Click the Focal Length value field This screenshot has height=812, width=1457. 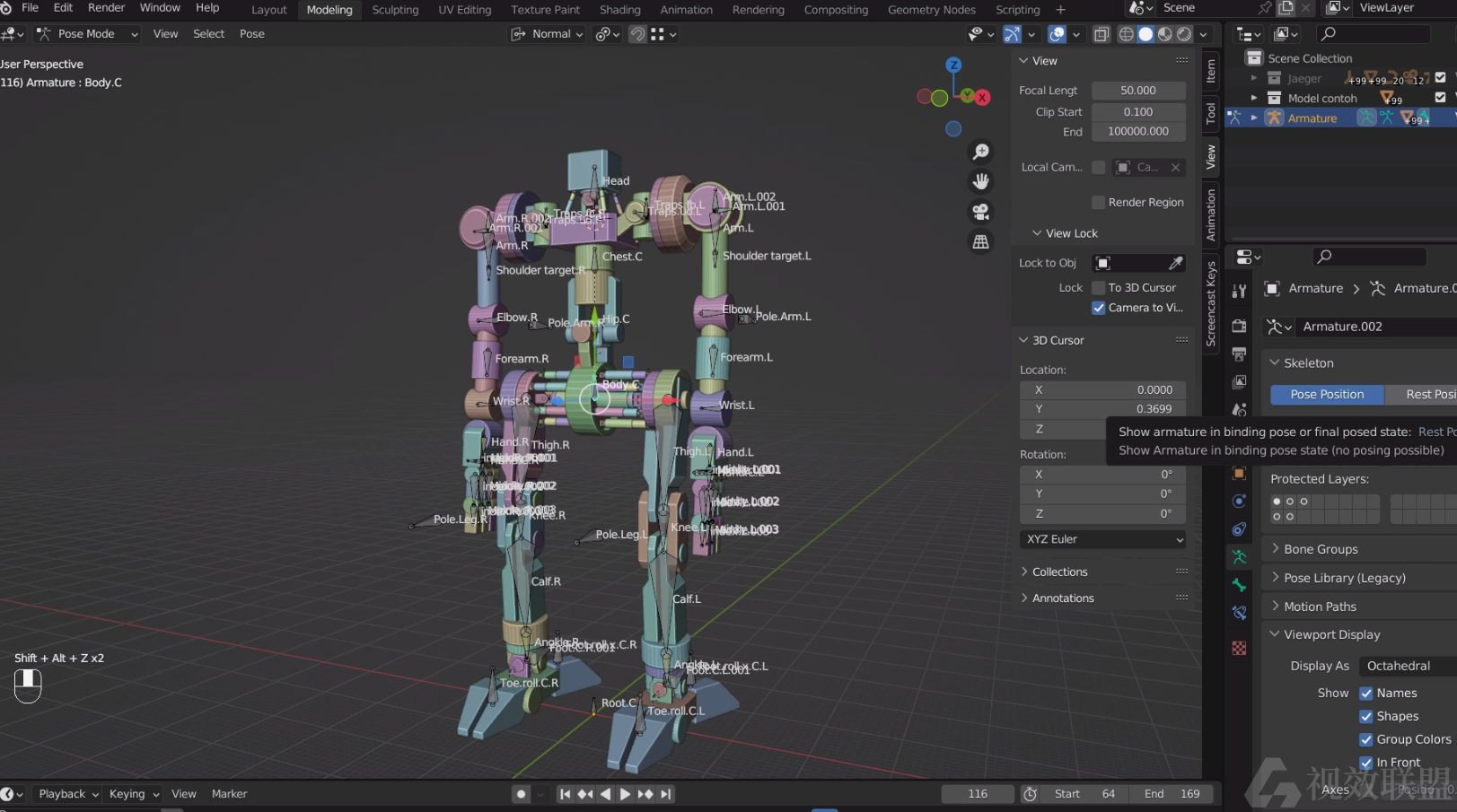[x=1138, y=91]
